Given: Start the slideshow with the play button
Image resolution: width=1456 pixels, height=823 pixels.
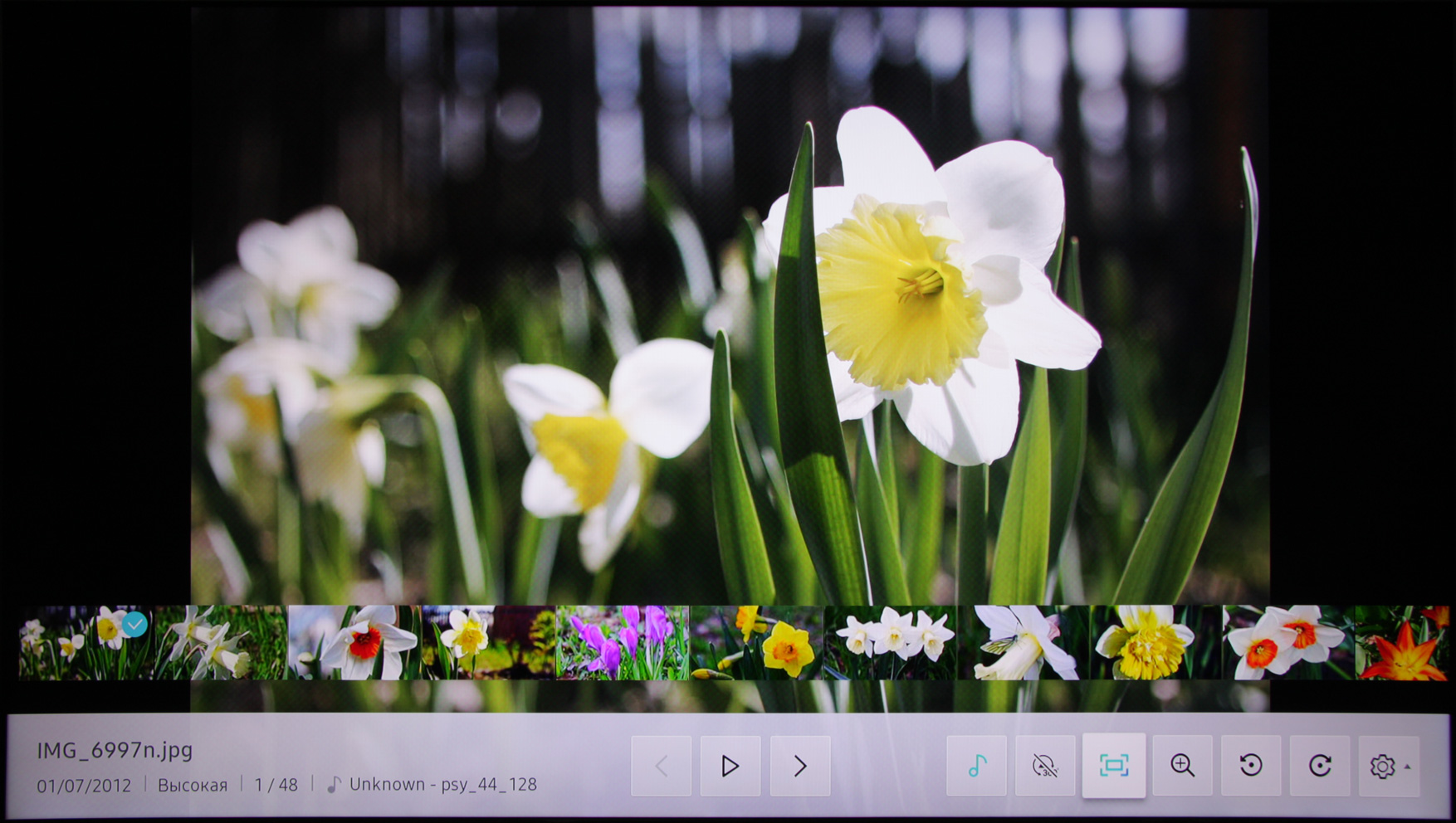Looking at the screenshot, I should (x=730, y=766).
